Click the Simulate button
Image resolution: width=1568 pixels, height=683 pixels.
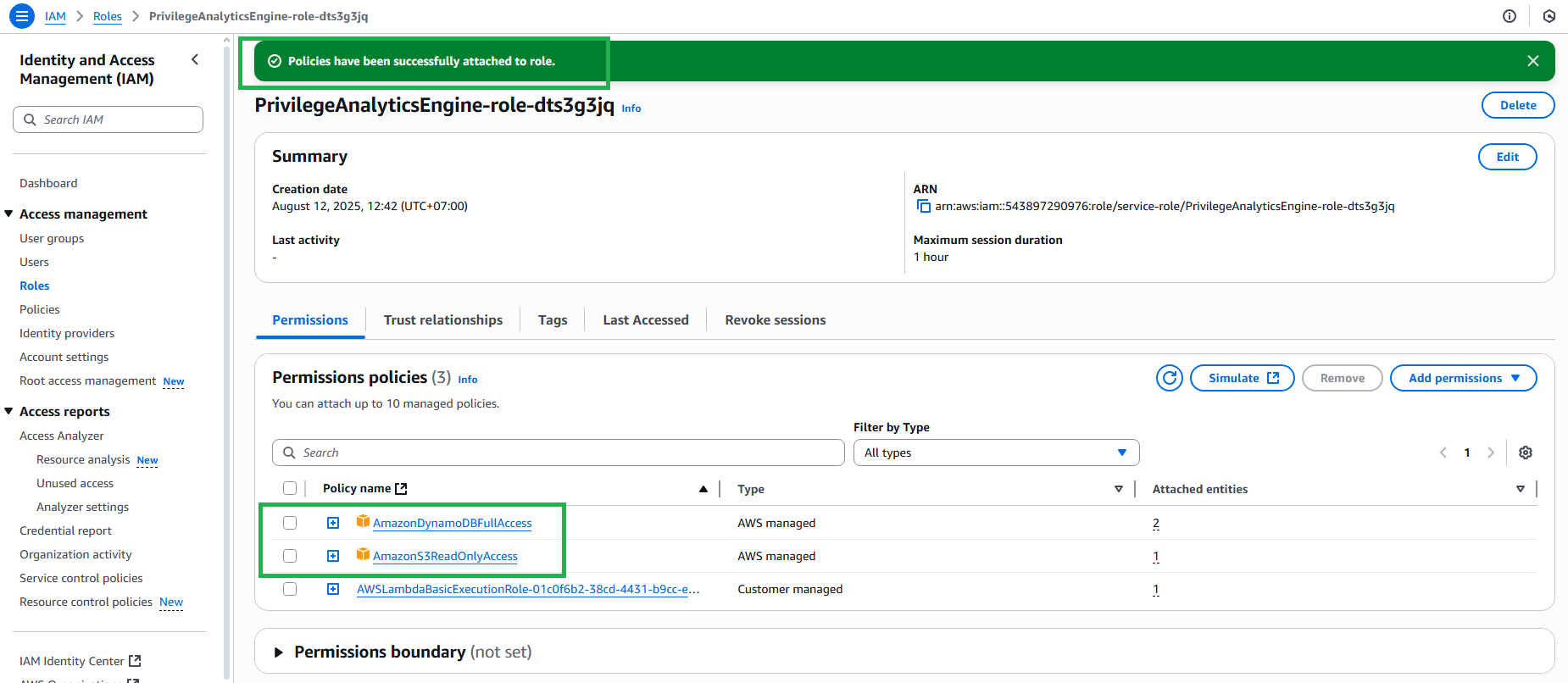pos(1243,378)
